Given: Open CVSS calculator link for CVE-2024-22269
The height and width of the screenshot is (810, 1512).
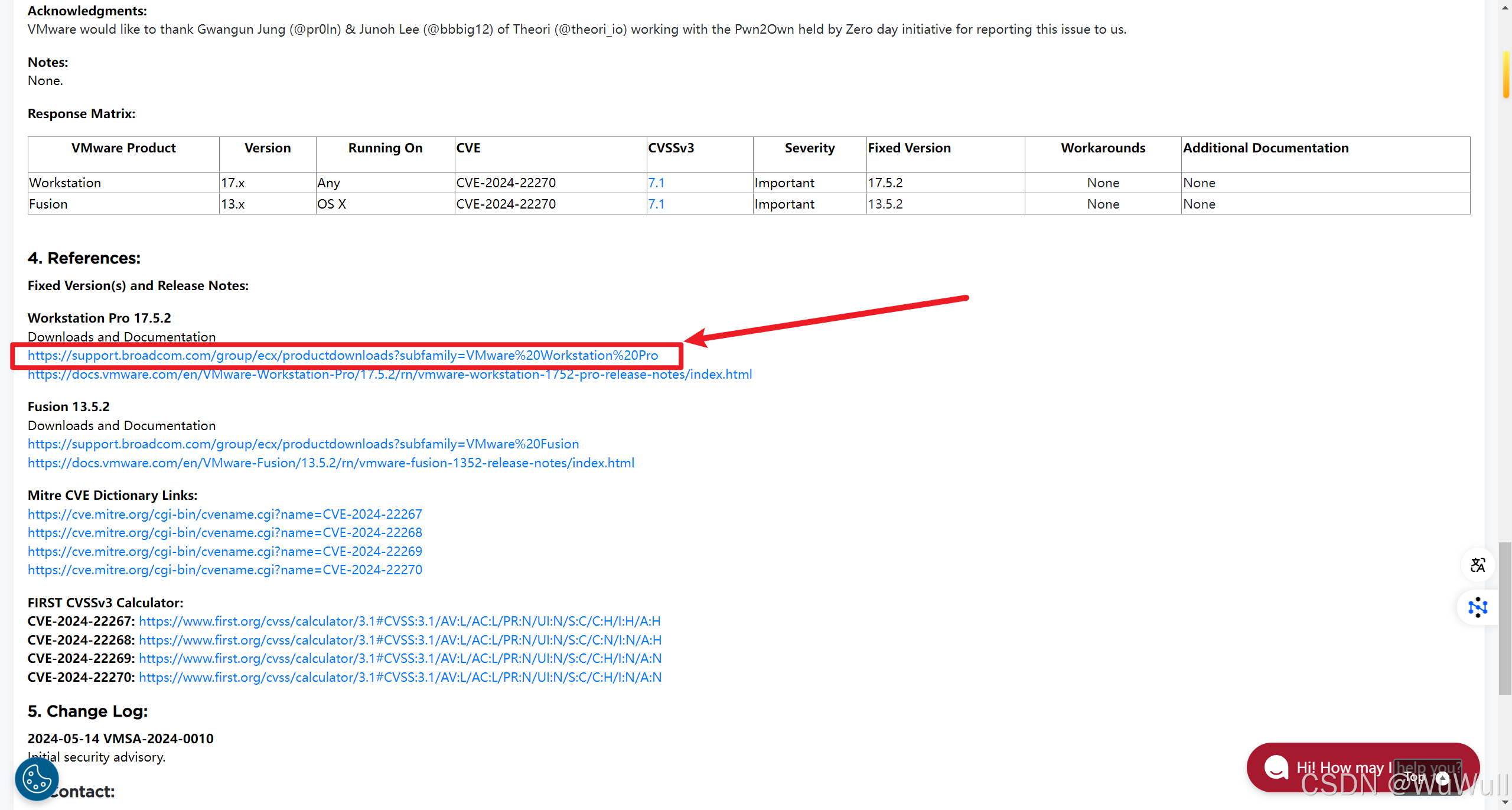Looking at the screenshot, I should pos(400,659).
